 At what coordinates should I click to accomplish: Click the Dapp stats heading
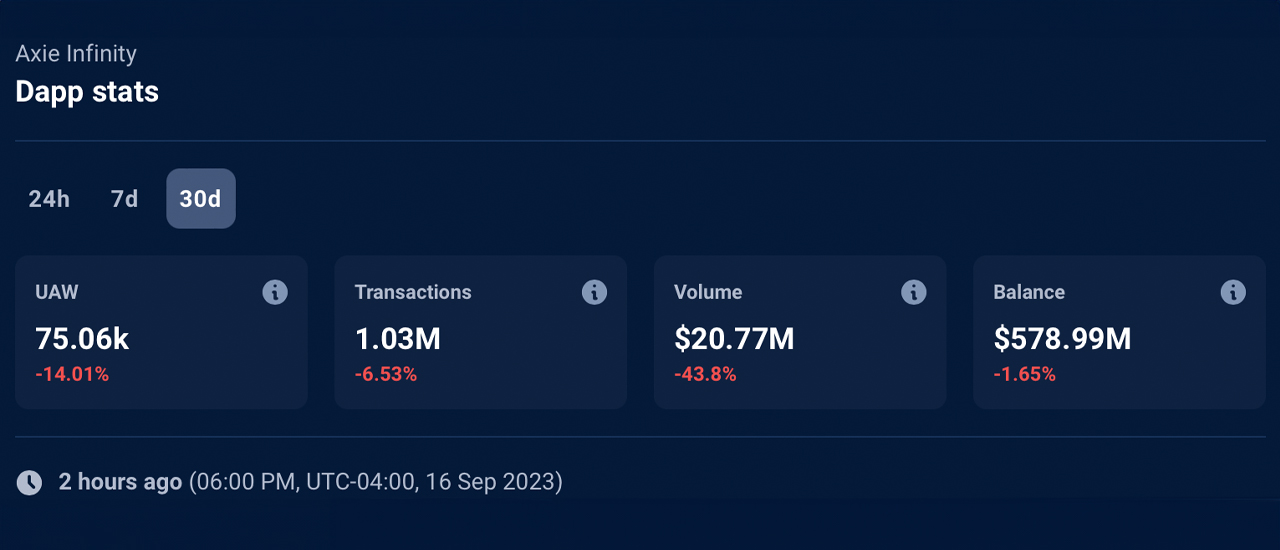coord(87,92)
